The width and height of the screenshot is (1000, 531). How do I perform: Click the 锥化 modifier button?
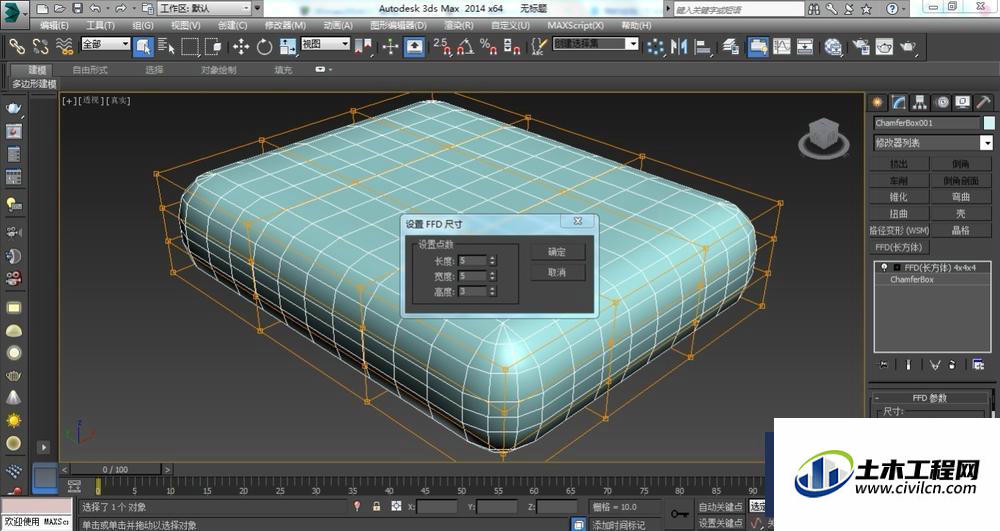coord(899,197)
